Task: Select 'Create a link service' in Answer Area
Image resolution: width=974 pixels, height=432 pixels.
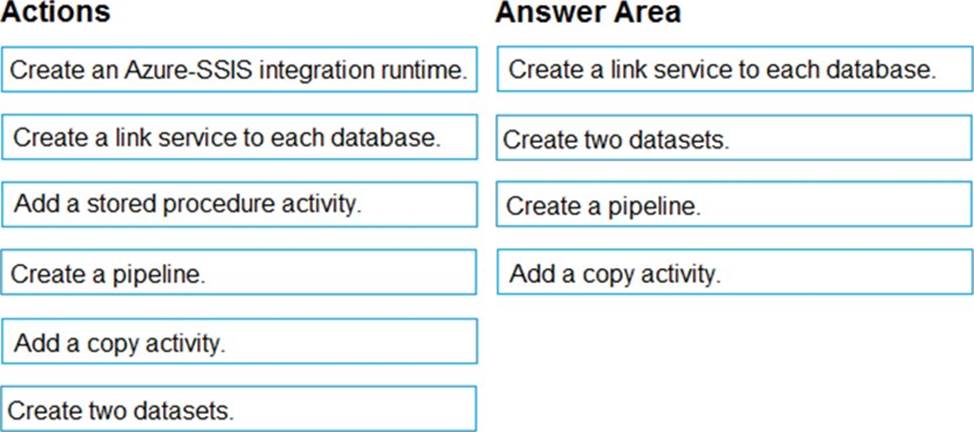Action: tap(734, 70)
